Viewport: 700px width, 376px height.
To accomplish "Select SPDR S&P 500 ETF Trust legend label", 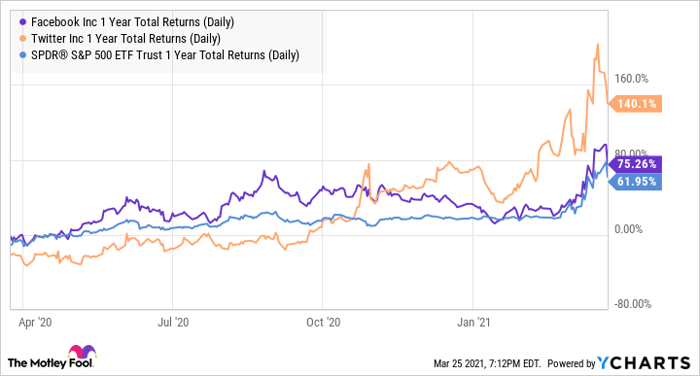I will [165, 55].
